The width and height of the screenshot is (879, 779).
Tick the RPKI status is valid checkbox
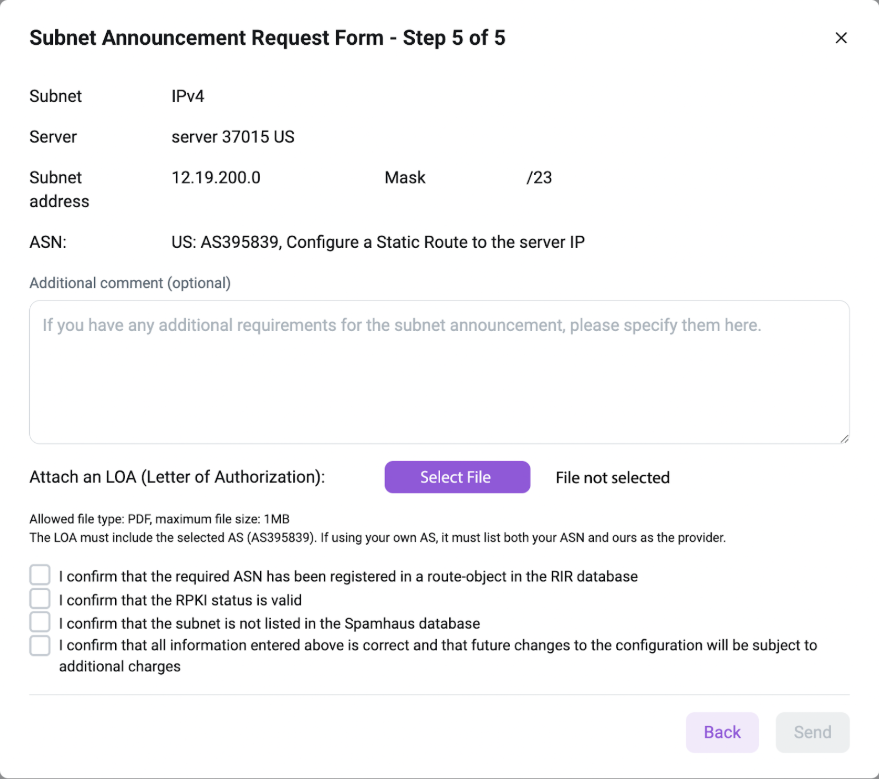(40, 599)
